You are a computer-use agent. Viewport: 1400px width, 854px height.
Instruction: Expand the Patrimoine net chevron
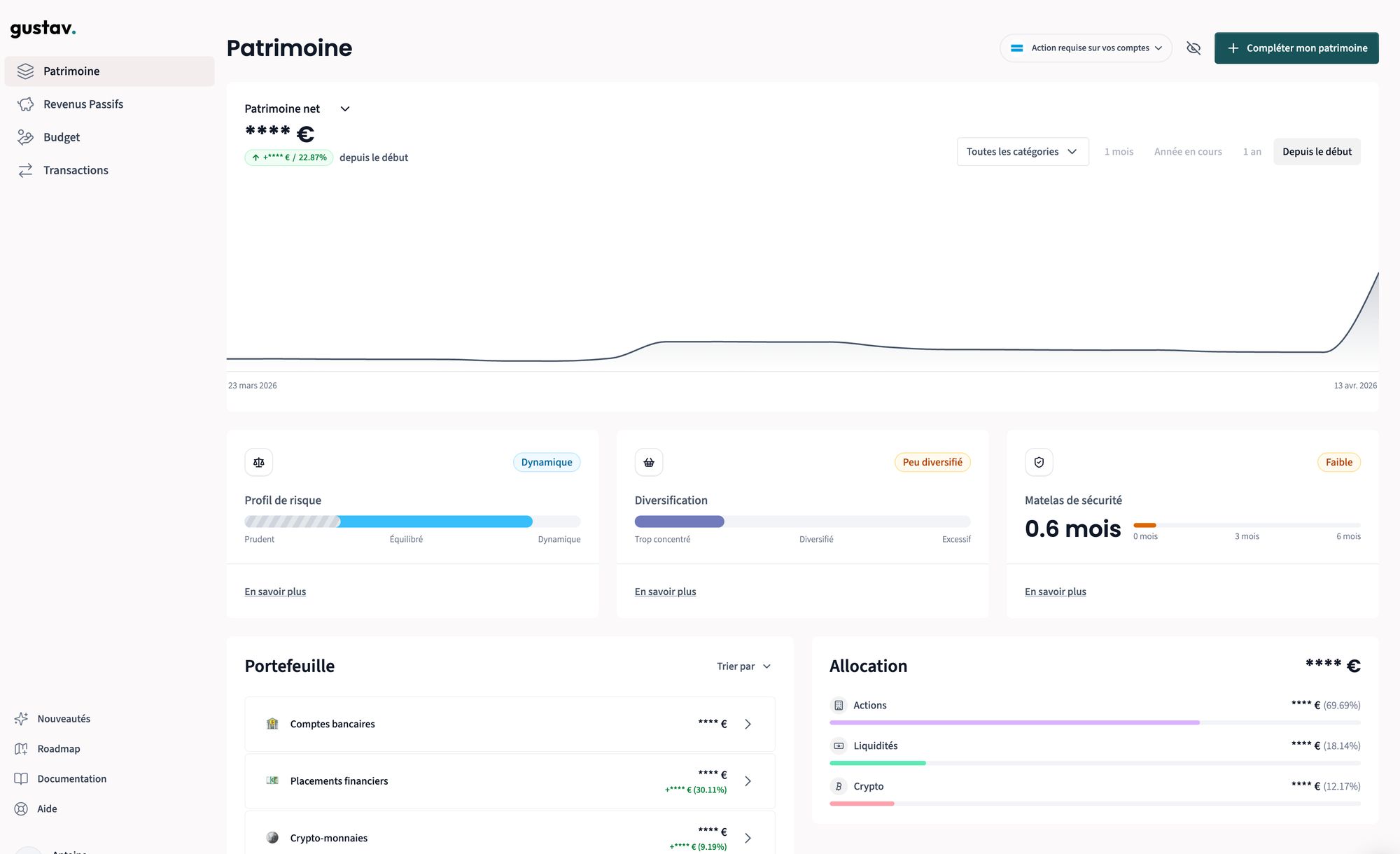point(344,109)
